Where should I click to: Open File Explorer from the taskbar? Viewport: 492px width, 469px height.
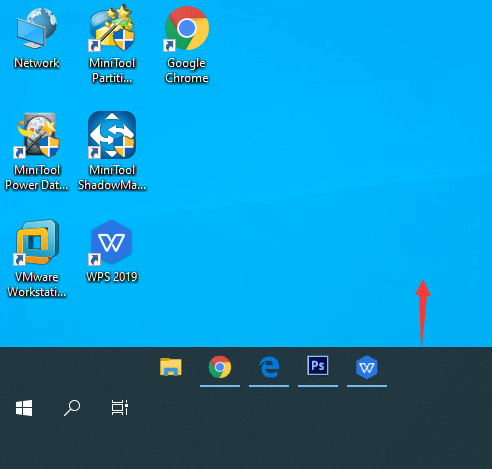pyautogui.click(x=171, y=367)
